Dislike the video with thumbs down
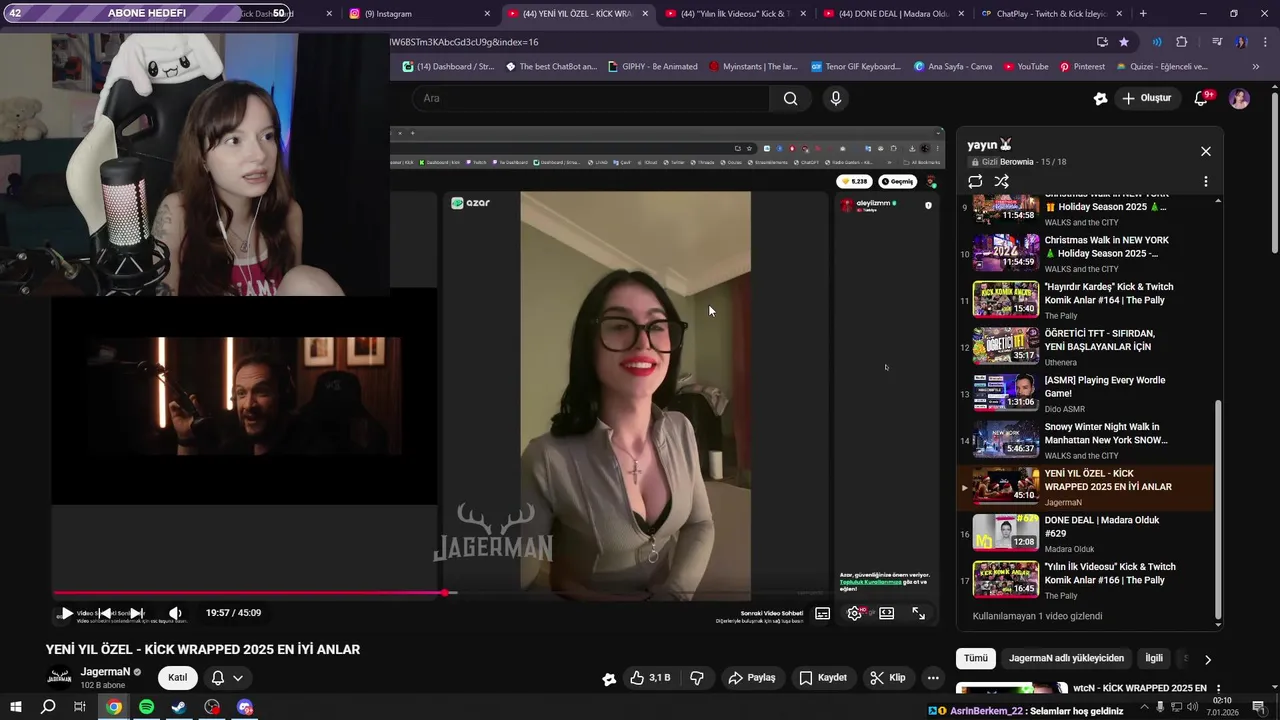Screen dimensions: 1280x720 (697, 678)
